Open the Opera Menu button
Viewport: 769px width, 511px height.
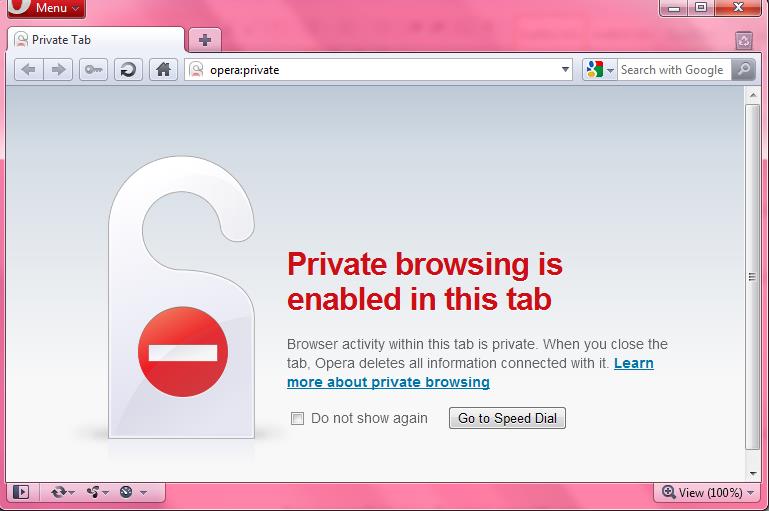click(x=46, y=8)
